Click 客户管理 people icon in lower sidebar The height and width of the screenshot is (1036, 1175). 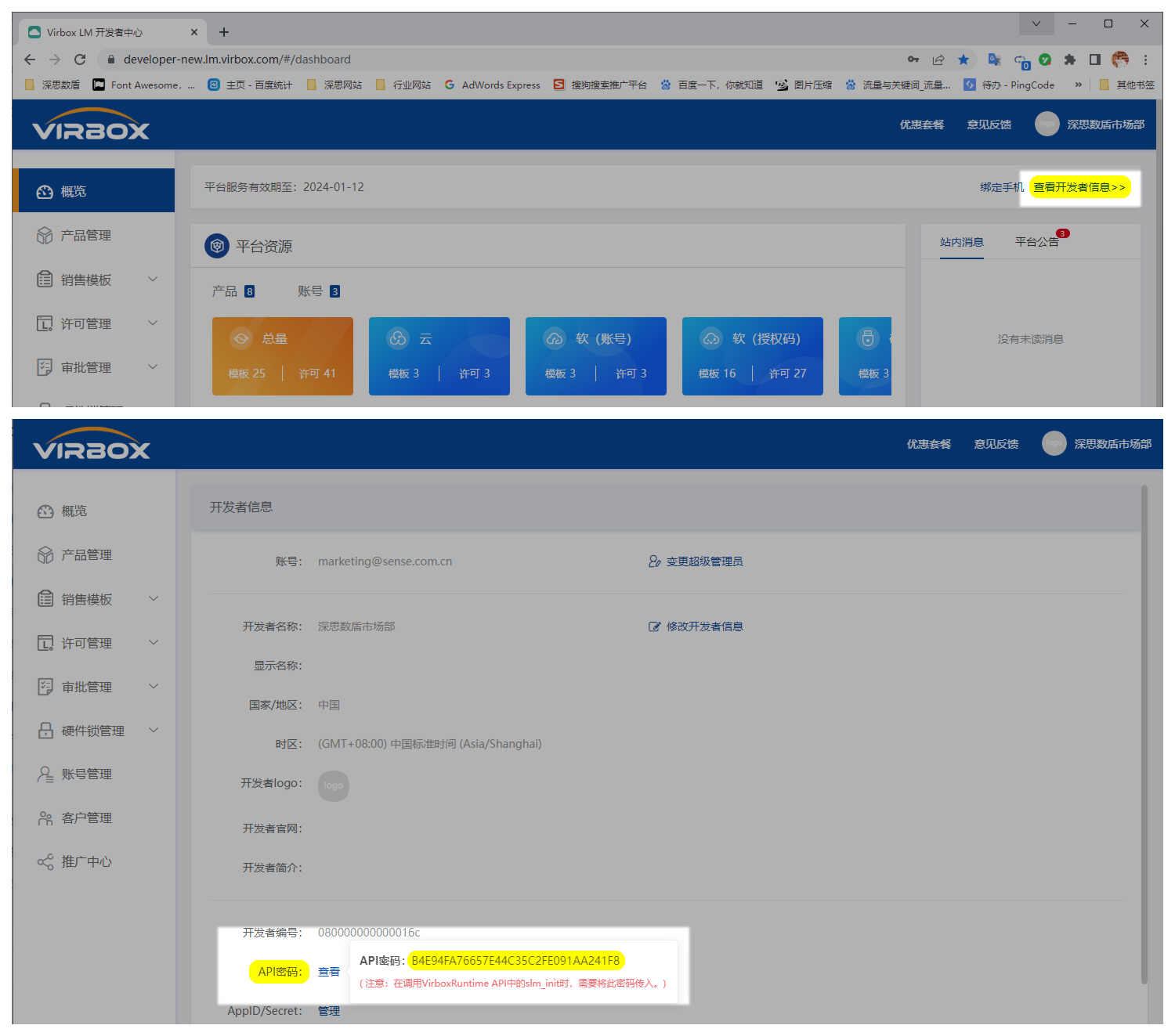(45, 818)
